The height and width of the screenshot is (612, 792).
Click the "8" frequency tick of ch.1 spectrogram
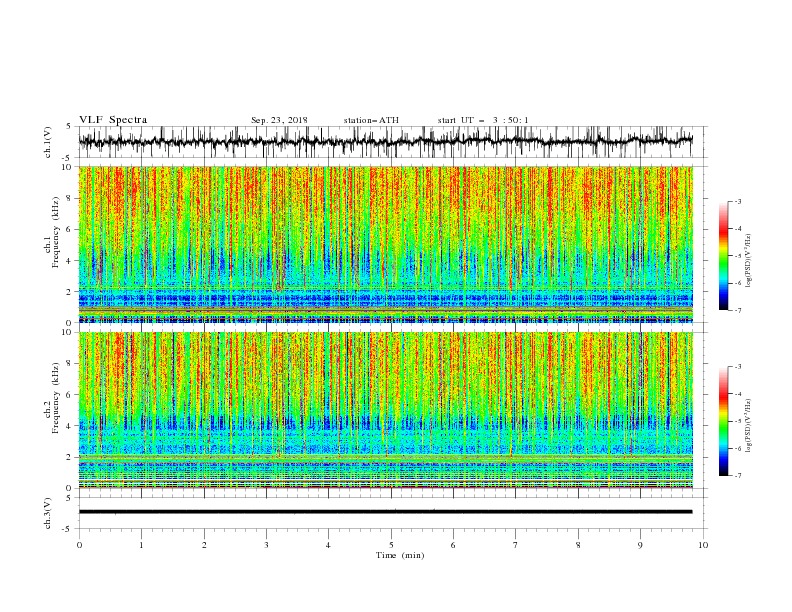tap(70, 198)
